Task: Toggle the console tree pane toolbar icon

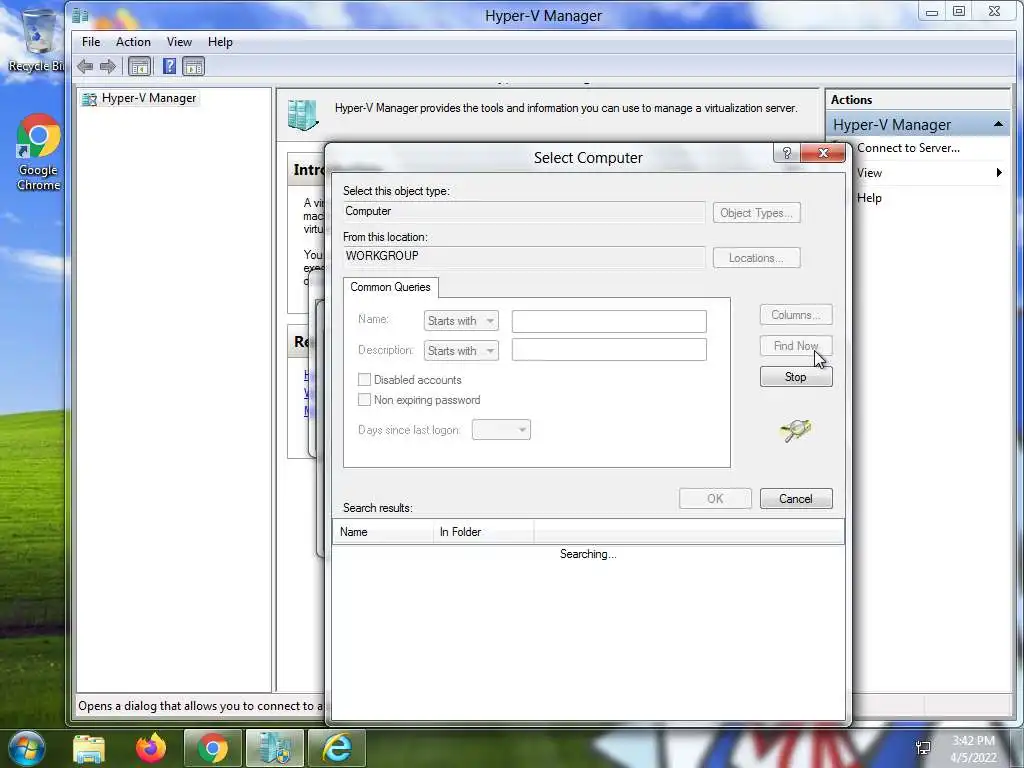Action: coord(139,66)
